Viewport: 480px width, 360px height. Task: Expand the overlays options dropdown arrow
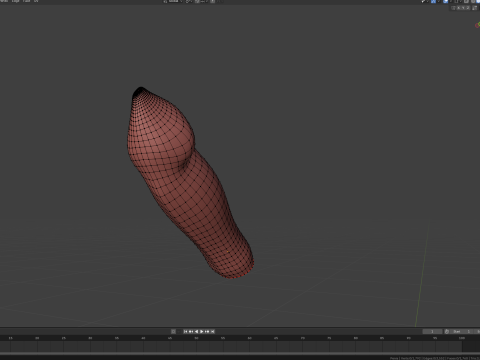(x=451, y=1)
